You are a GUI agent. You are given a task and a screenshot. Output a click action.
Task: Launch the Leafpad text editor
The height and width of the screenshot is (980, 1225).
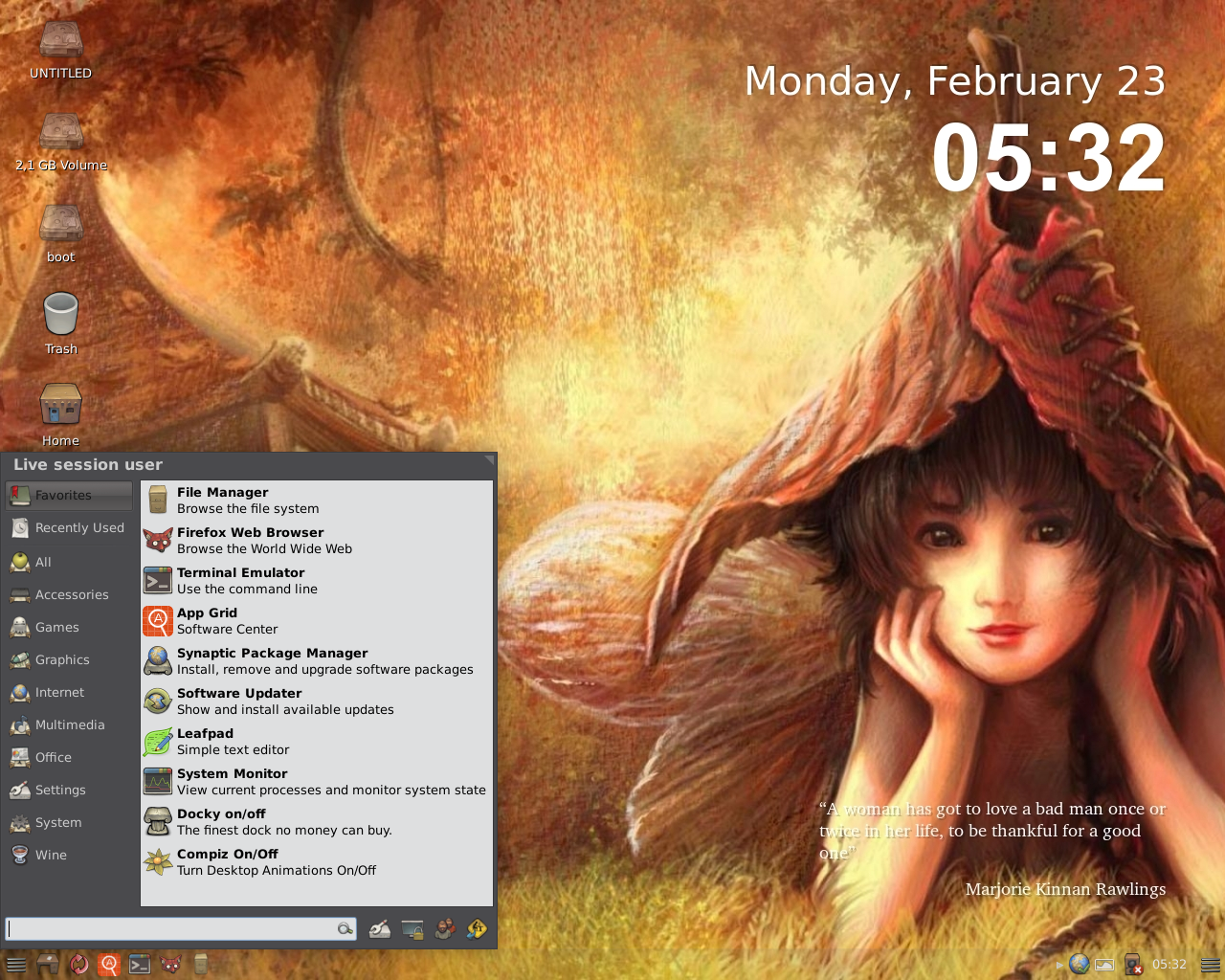pos(317,742)
